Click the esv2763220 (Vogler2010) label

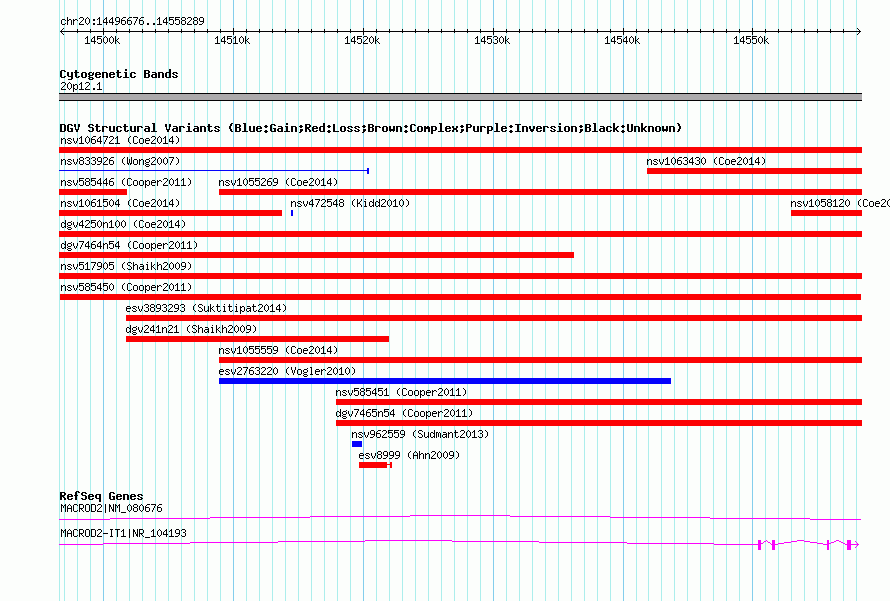tap(287, 371)
